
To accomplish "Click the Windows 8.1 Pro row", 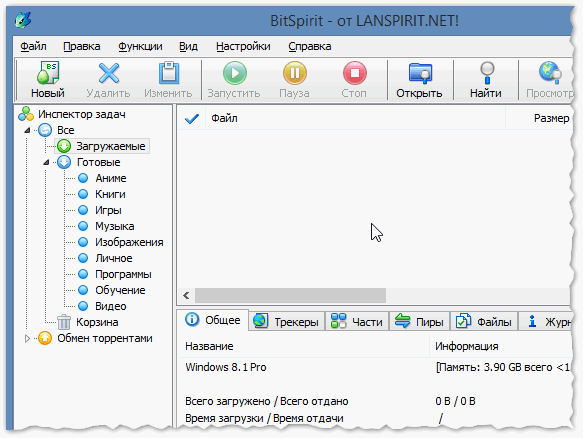I will click(376, 367).
